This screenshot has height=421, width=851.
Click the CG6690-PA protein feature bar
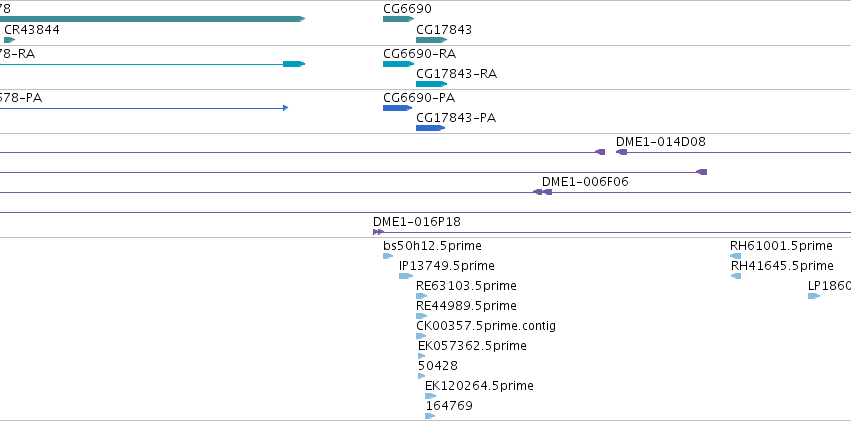397,108
